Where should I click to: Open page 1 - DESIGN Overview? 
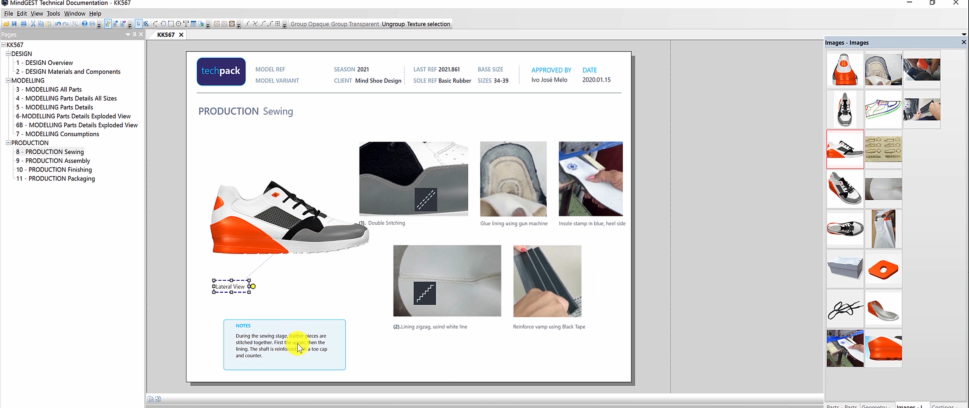pyautogui.click(x=44, y=62)
